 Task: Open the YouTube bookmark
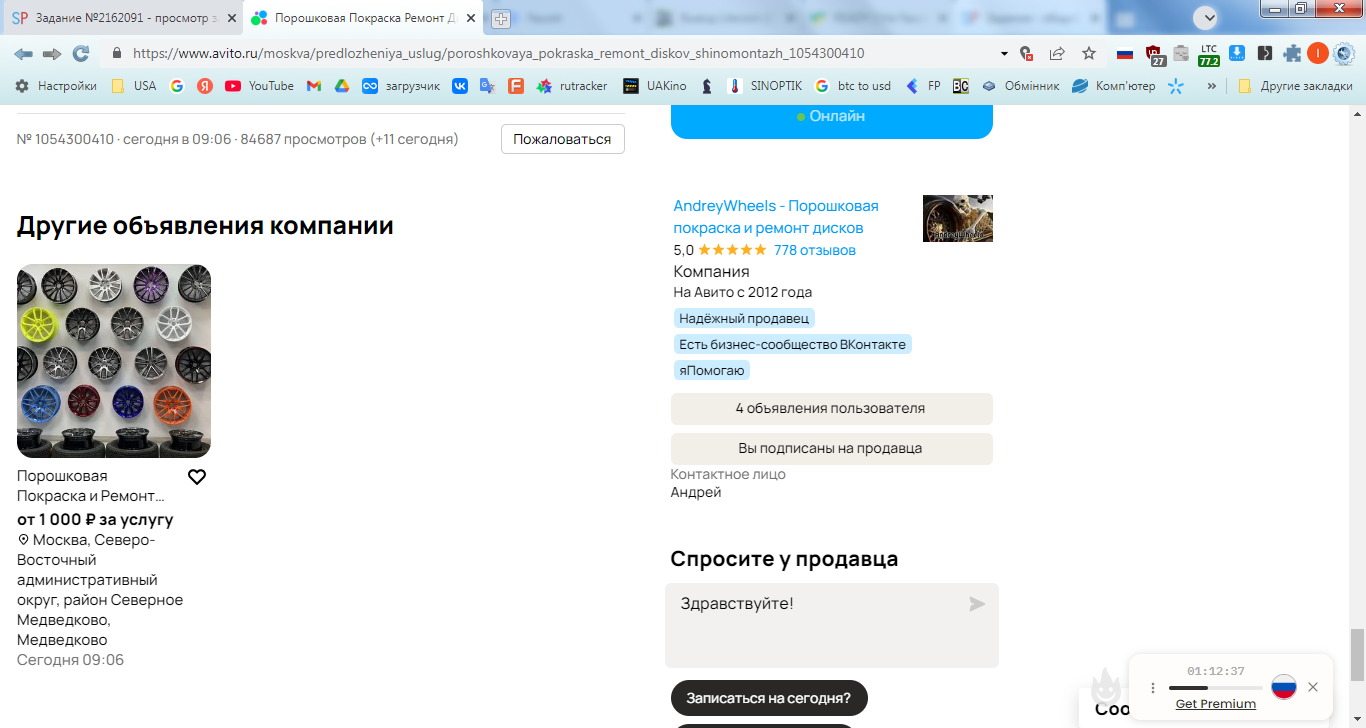pyautogui.click(x=259, y=86)
